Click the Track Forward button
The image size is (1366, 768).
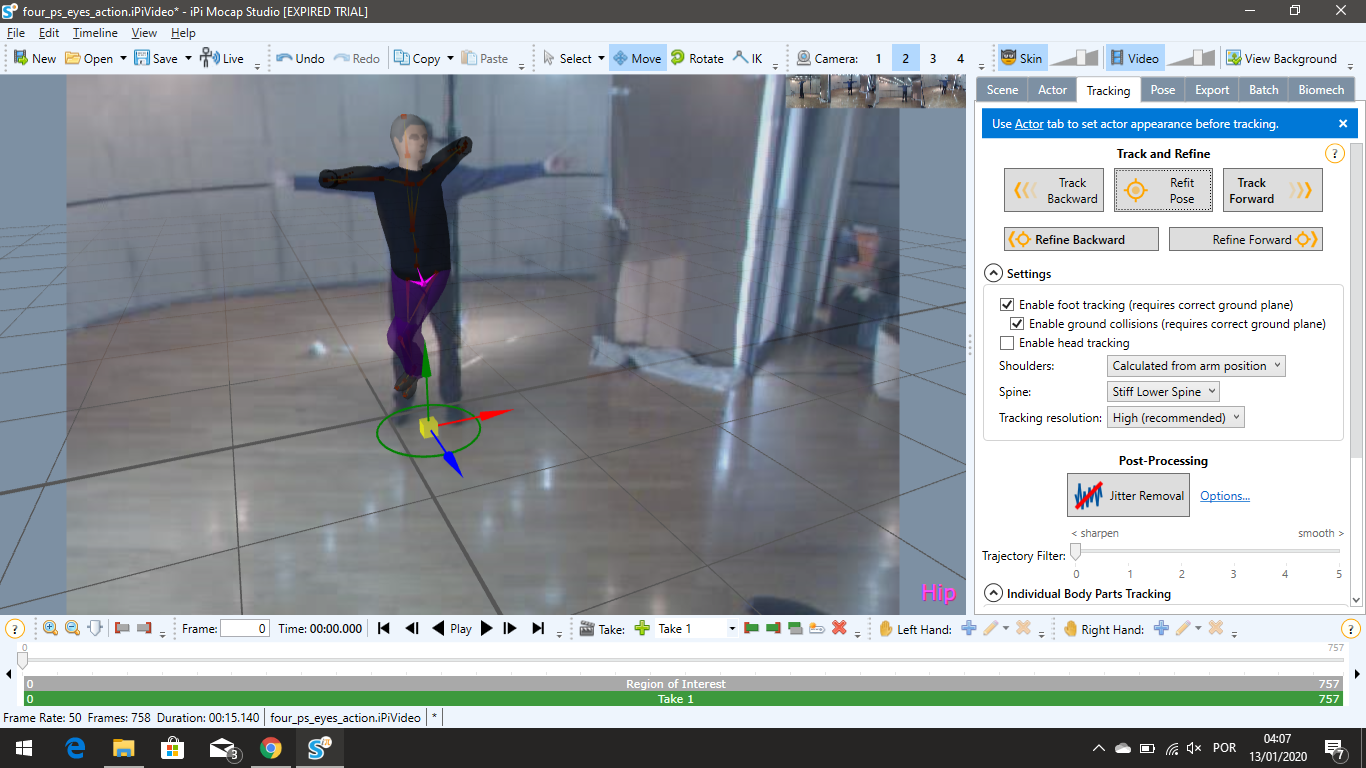click(1272, 190)
